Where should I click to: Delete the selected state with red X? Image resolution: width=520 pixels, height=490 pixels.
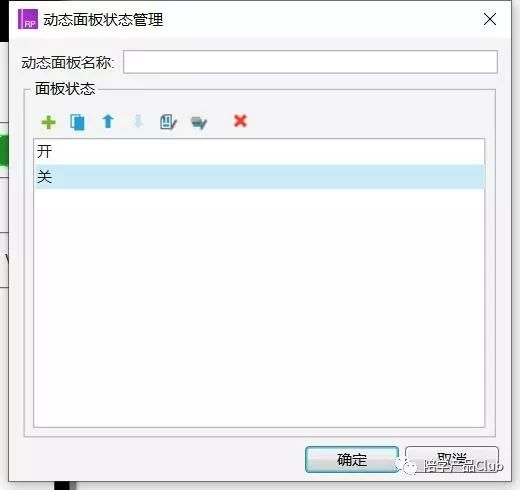pyautogui.click(x=240, y=121)
